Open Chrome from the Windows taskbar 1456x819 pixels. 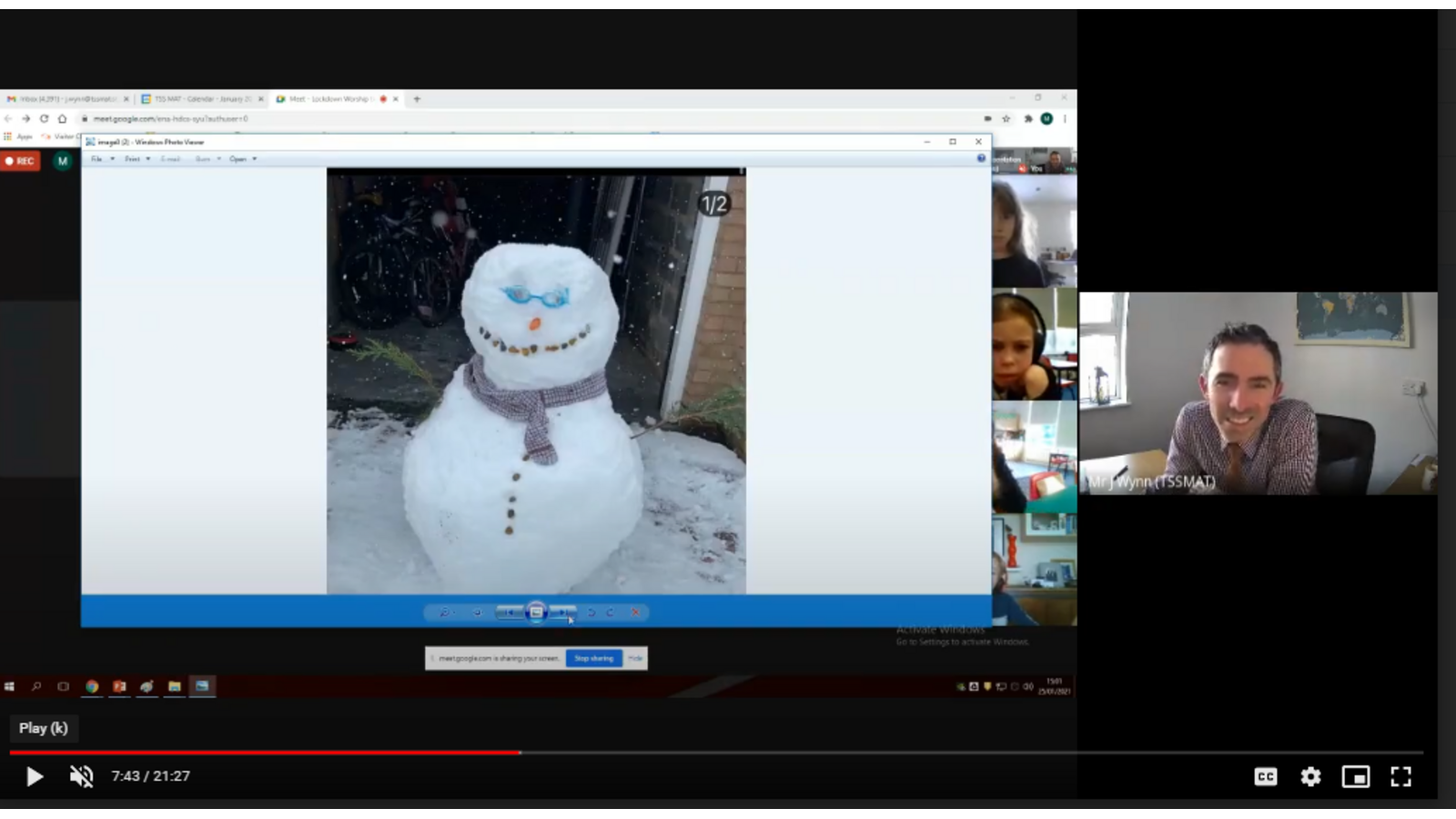[x=92, y=686]
